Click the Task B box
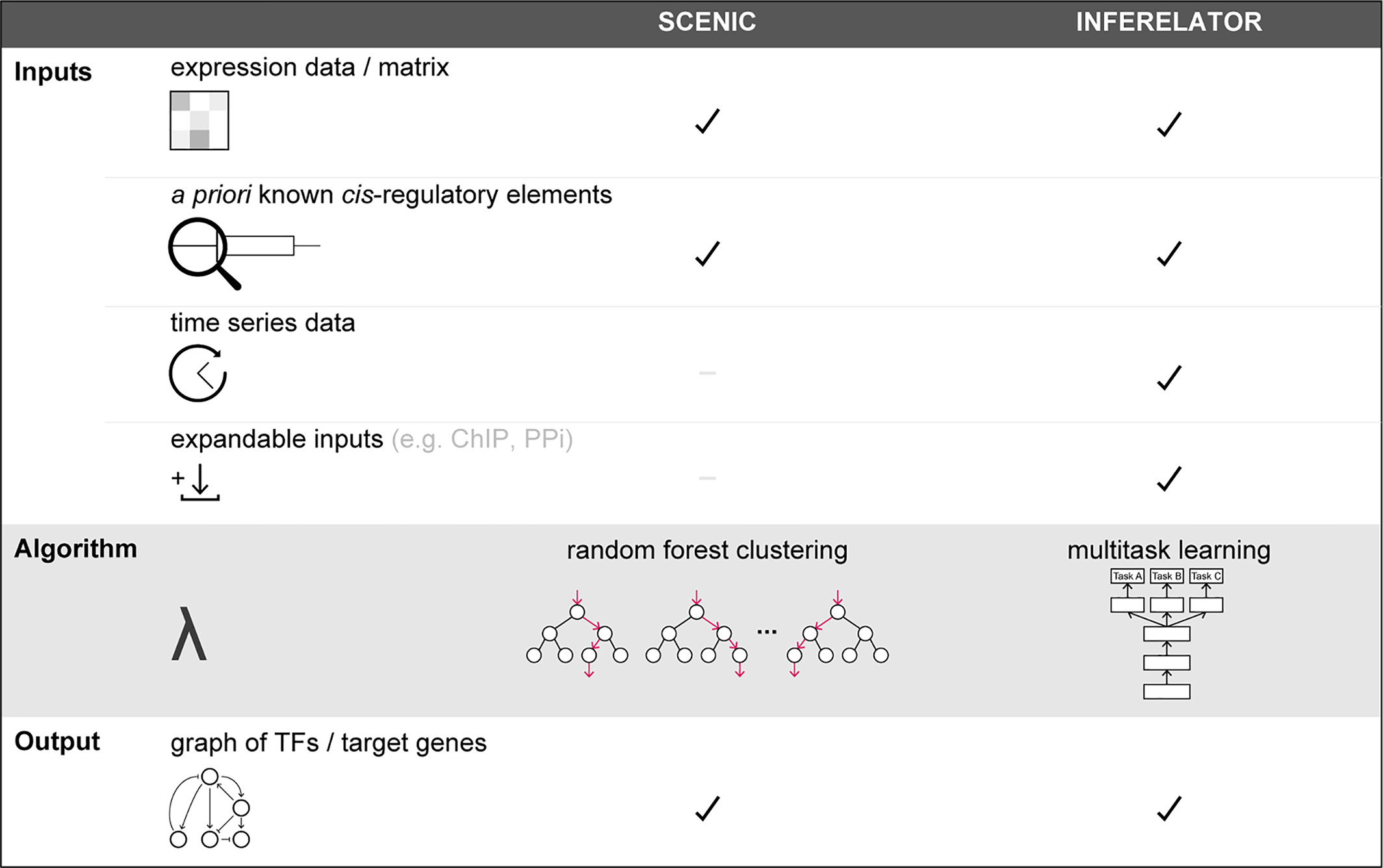This screenshot has width=1383, height=868. point(1167,576)
